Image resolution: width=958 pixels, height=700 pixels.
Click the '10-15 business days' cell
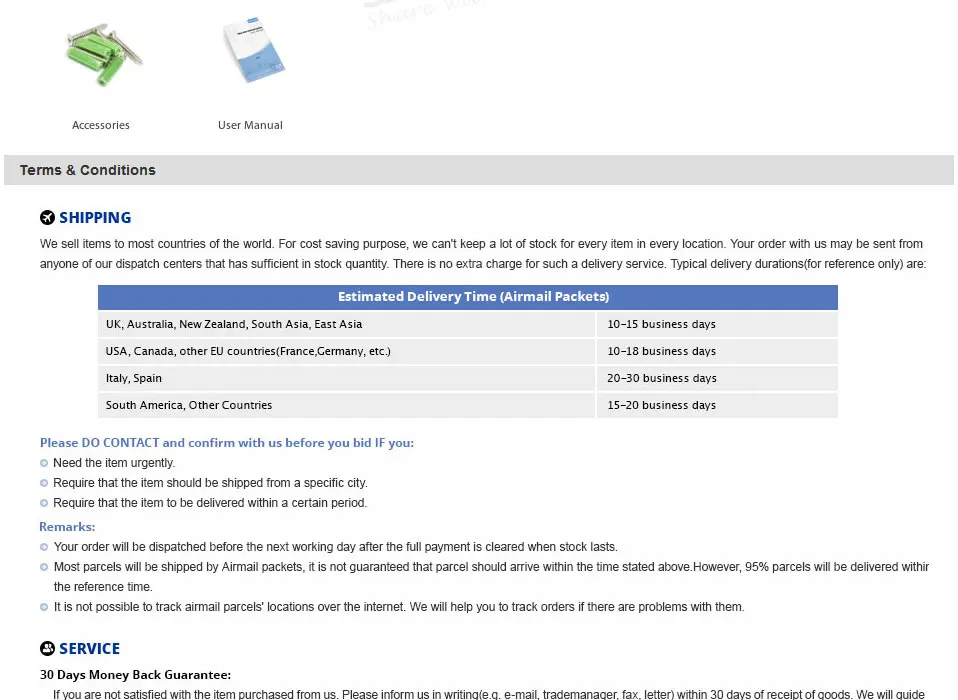[717, 324]
